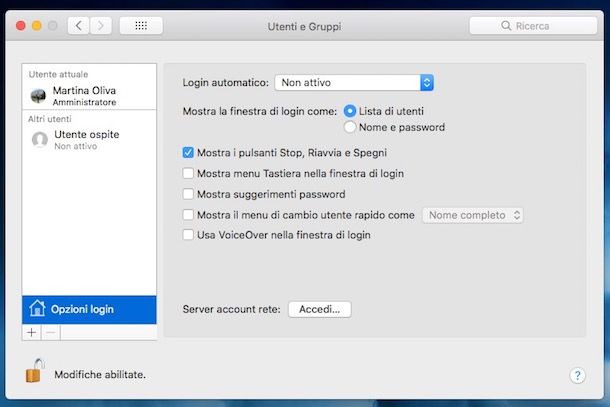Show all preferences grid icon

141,26
